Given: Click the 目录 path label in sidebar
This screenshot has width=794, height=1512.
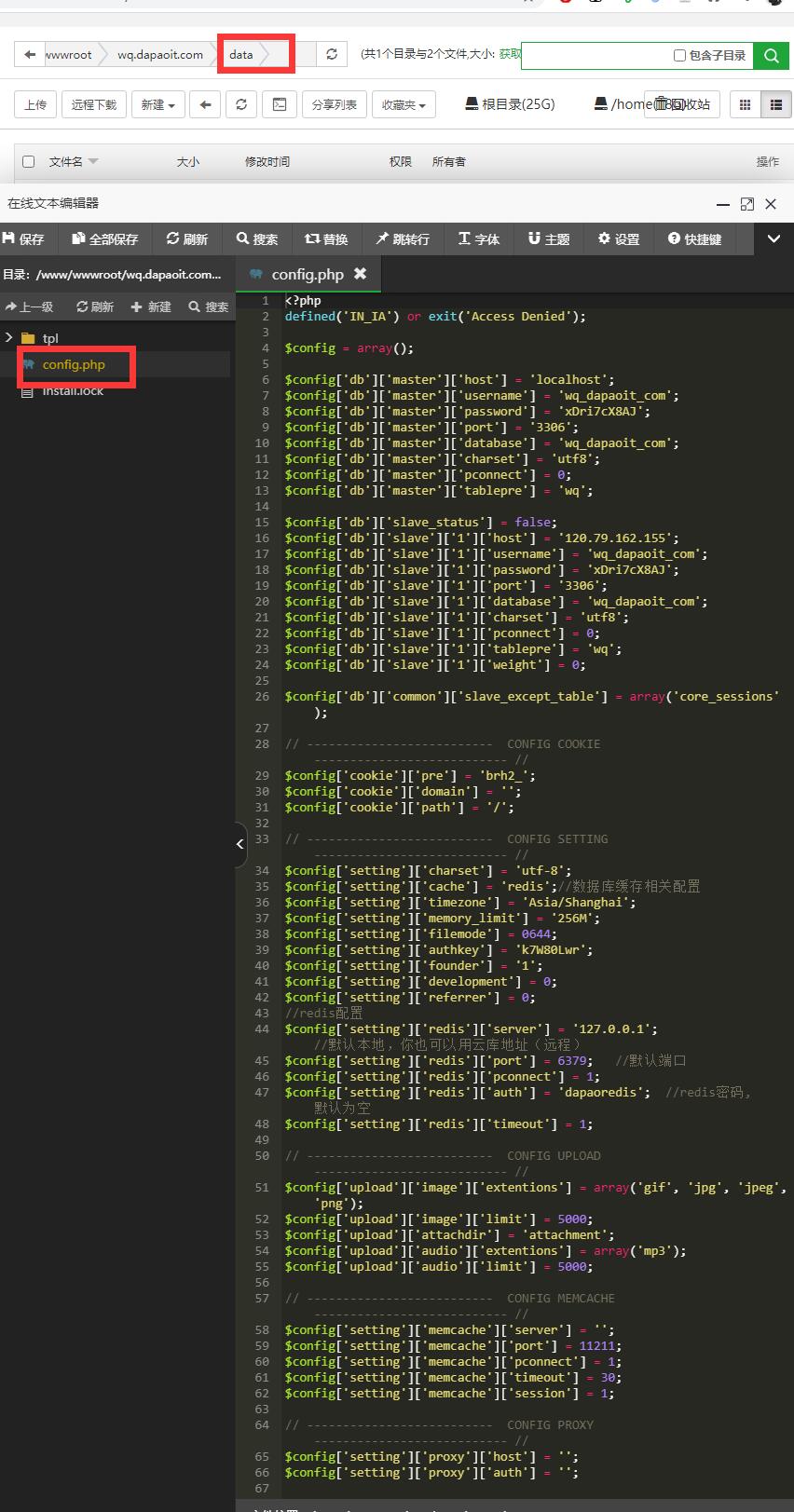Looking at the screenshot, I should pyautogui.click(x=112, y=274).
